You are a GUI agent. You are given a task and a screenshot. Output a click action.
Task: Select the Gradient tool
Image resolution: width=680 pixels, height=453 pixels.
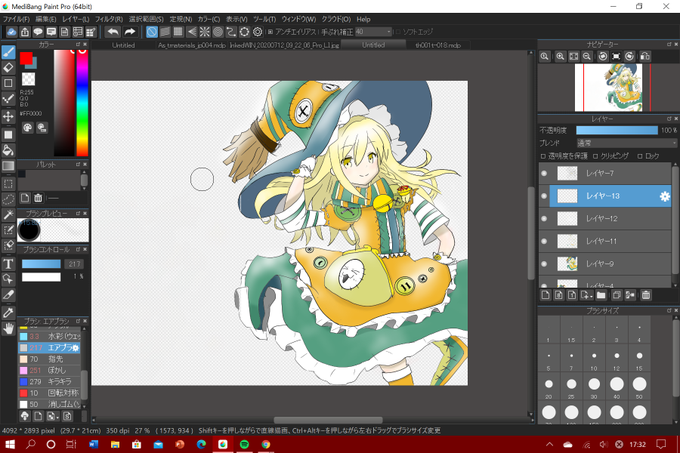(x=8, y=166)
